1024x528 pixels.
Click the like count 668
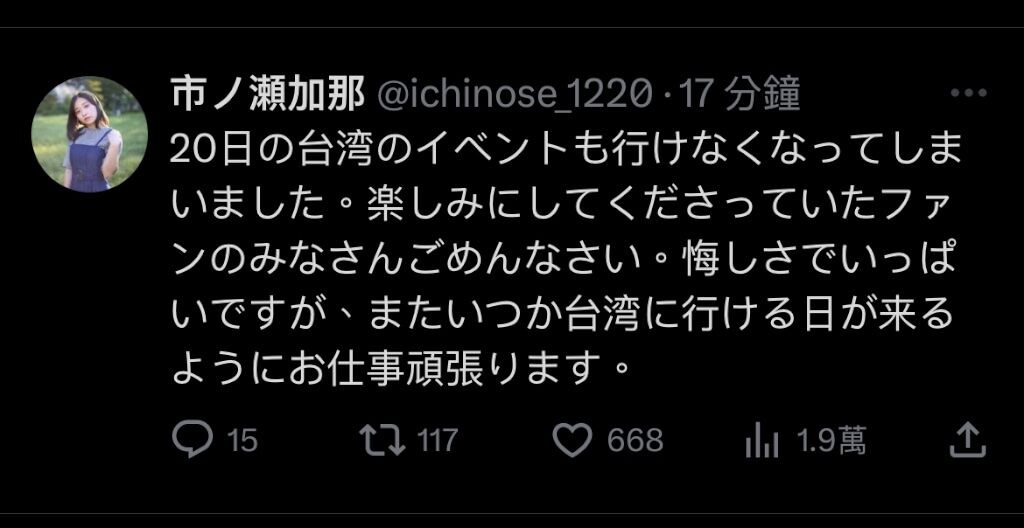(x=635, y=440)
